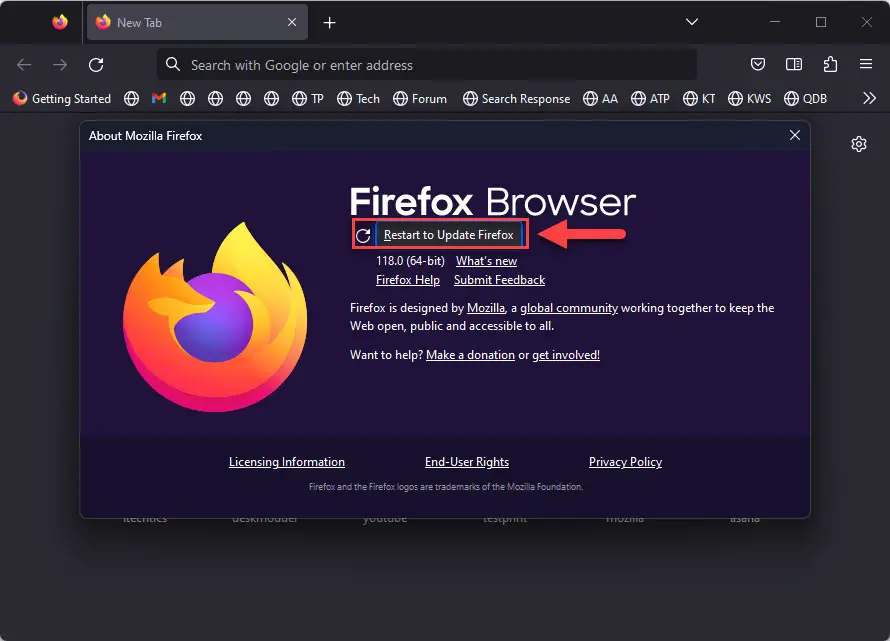Open the KWS bookmark
The width and height of the screenshot is (890, 641).
750,99
